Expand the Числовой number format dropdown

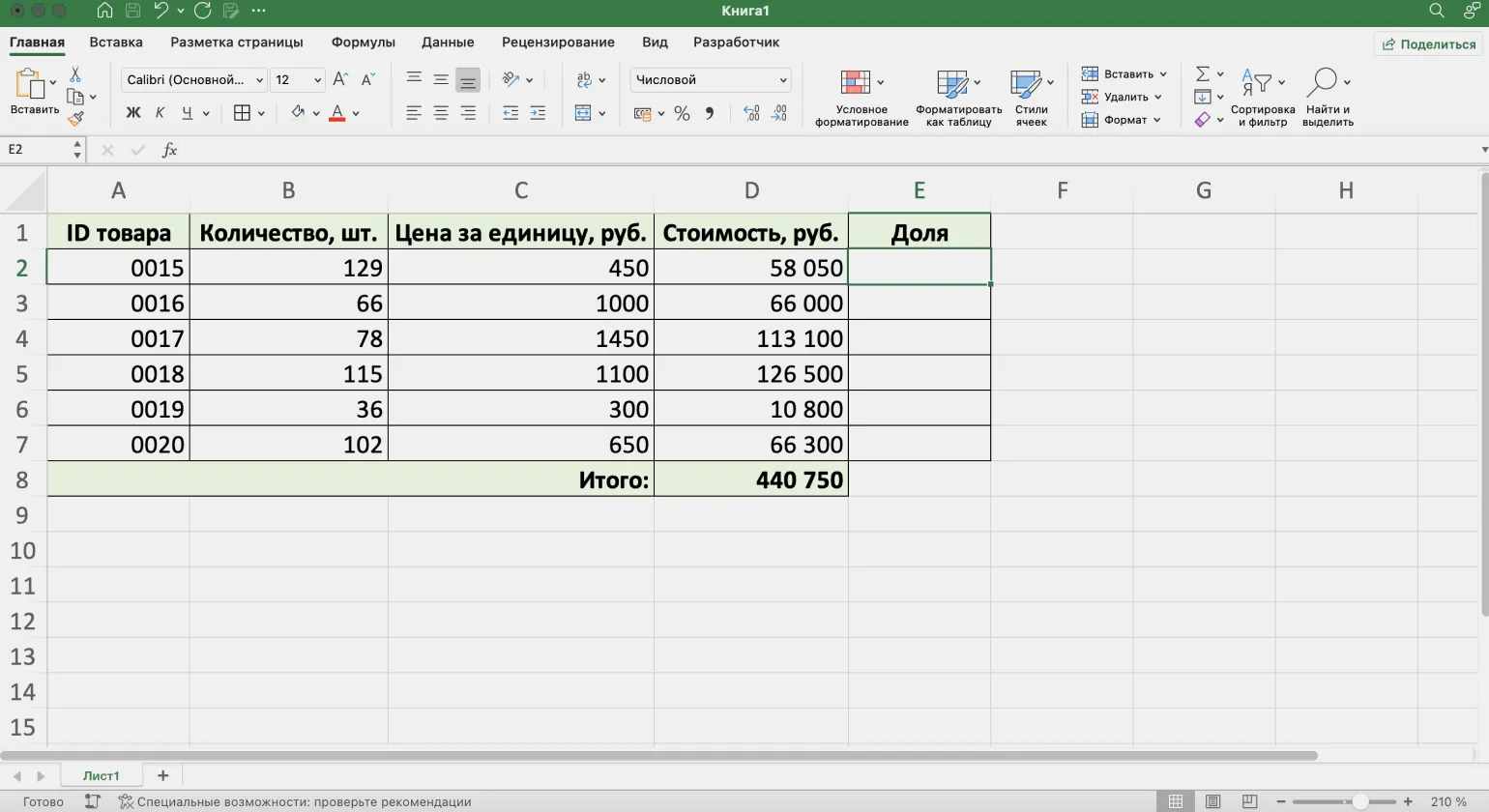(x=711, y=80)
